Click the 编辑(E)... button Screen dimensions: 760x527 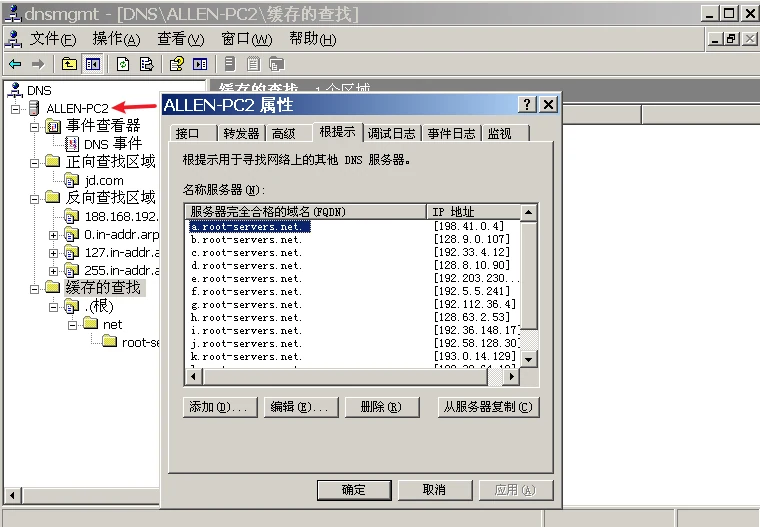[x=301, y=407]
